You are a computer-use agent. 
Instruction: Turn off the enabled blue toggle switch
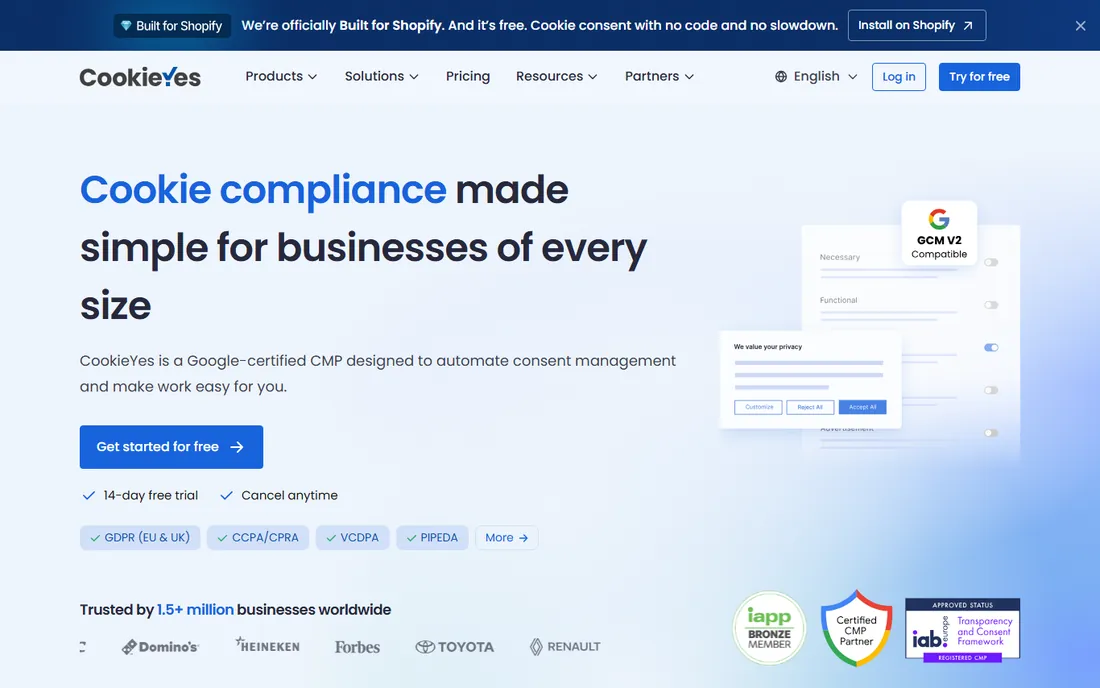(991, 348)
